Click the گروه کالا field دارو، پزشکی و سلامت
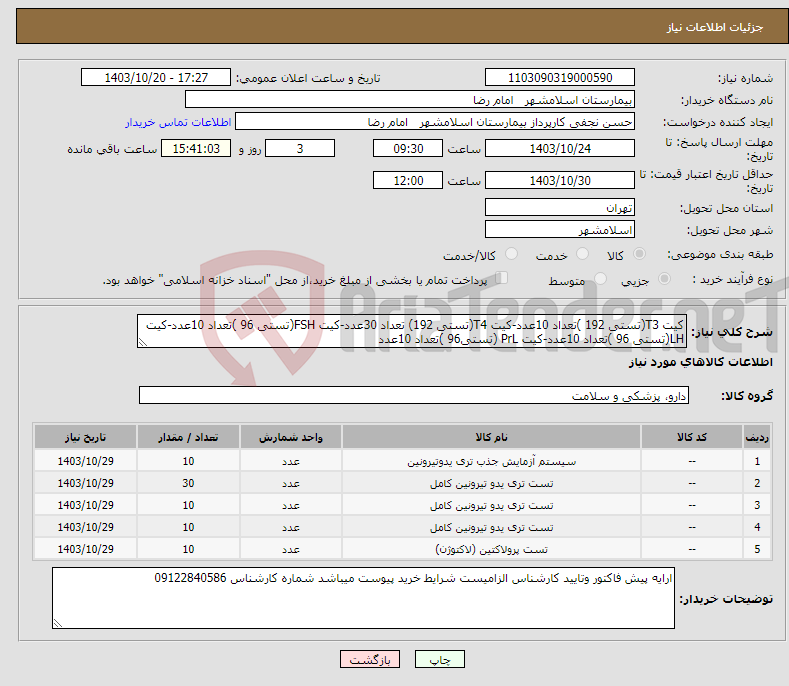789x686 pixels. (414, 396)
